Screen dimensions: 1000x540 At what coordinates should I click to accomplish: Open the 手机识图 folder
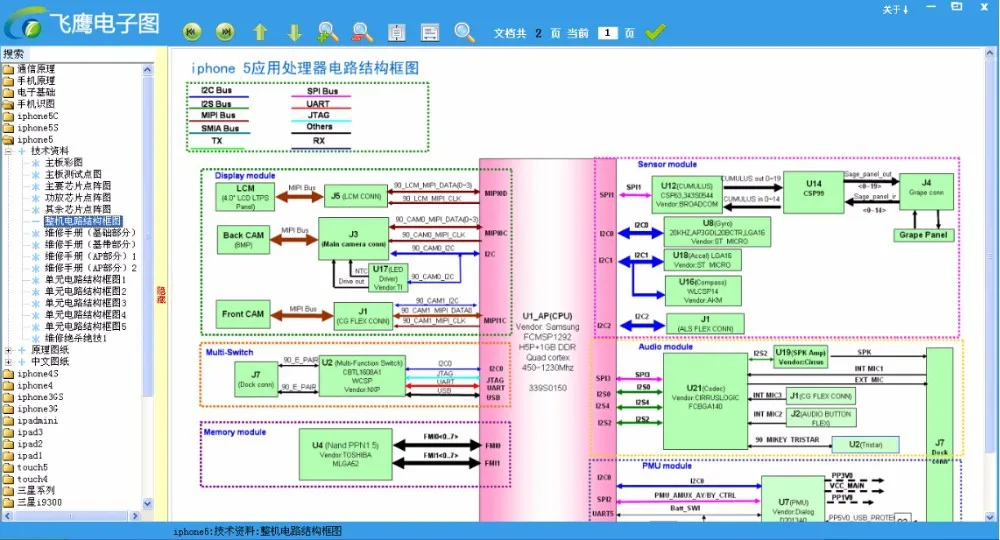click(36, 104)
